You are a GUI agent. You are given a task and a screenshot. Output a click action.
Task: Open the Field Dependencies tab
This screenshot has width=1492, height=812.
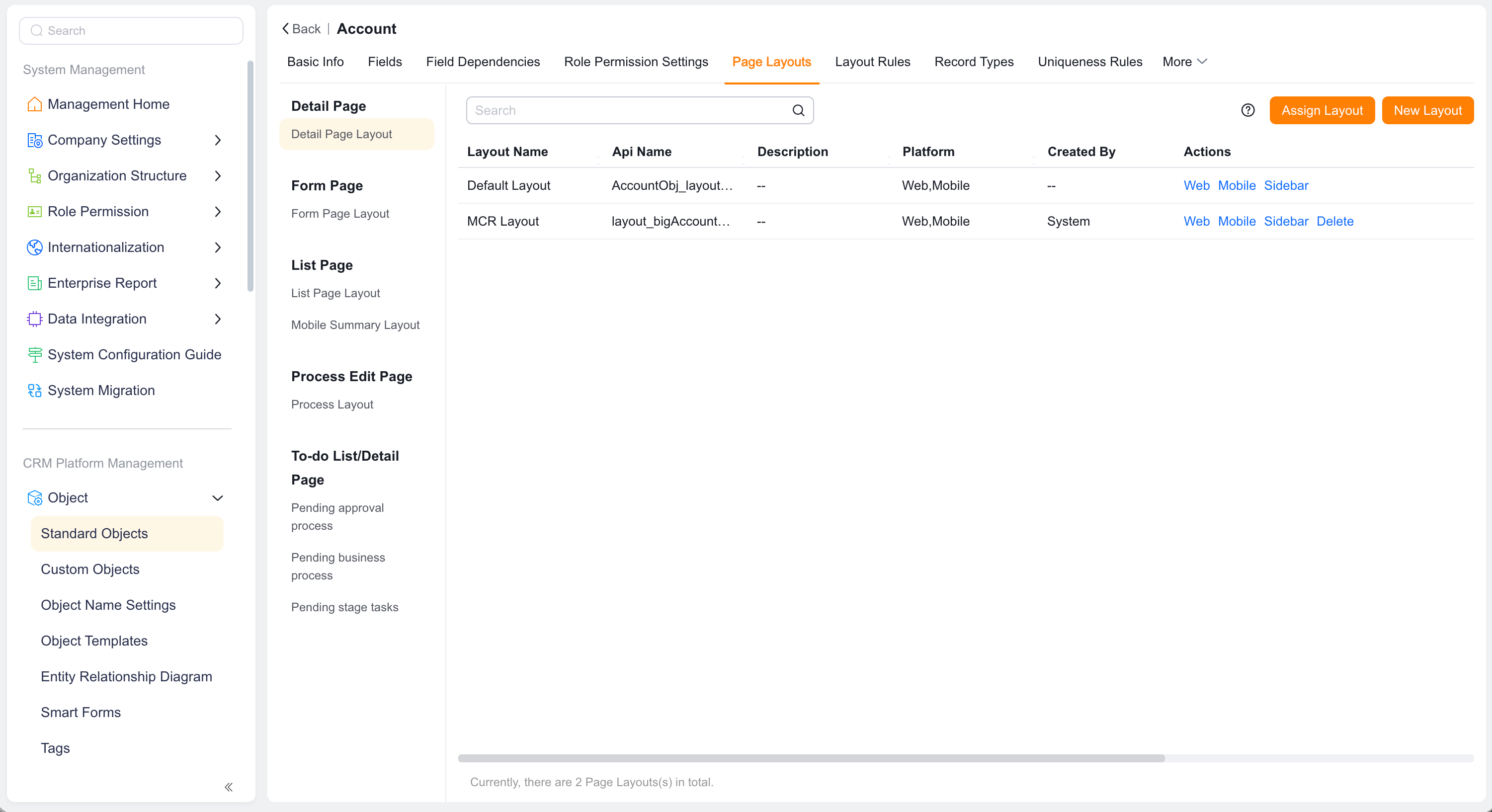483,62
